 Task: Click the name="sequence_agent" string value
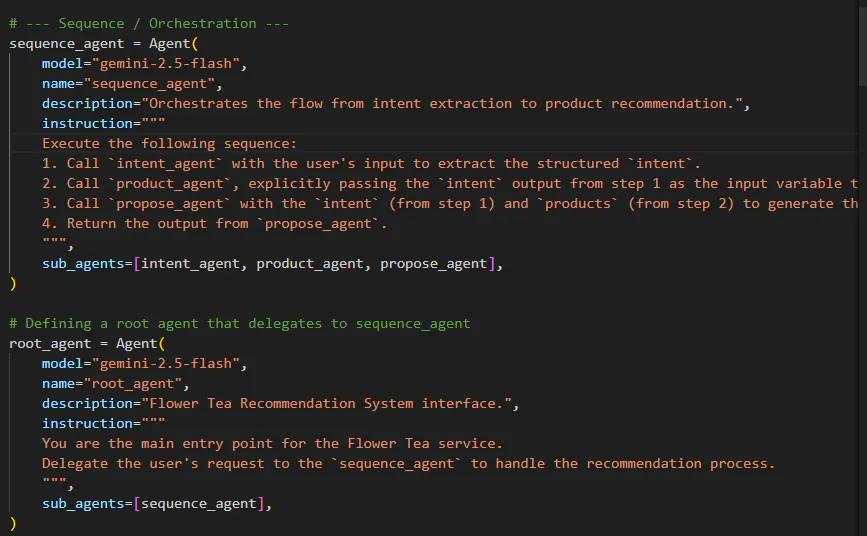(151, 83)
